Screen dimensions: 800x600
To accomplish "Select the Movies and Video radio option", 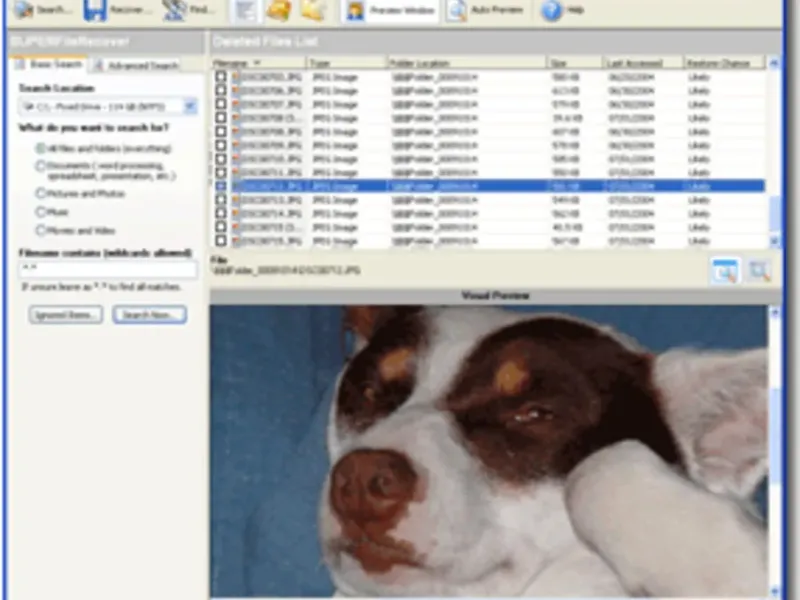I will click(40, 230).
